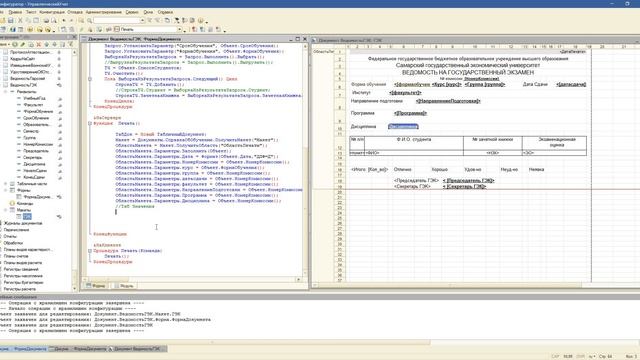Click the configuration tree vertical scrollbar

(75, 170)
